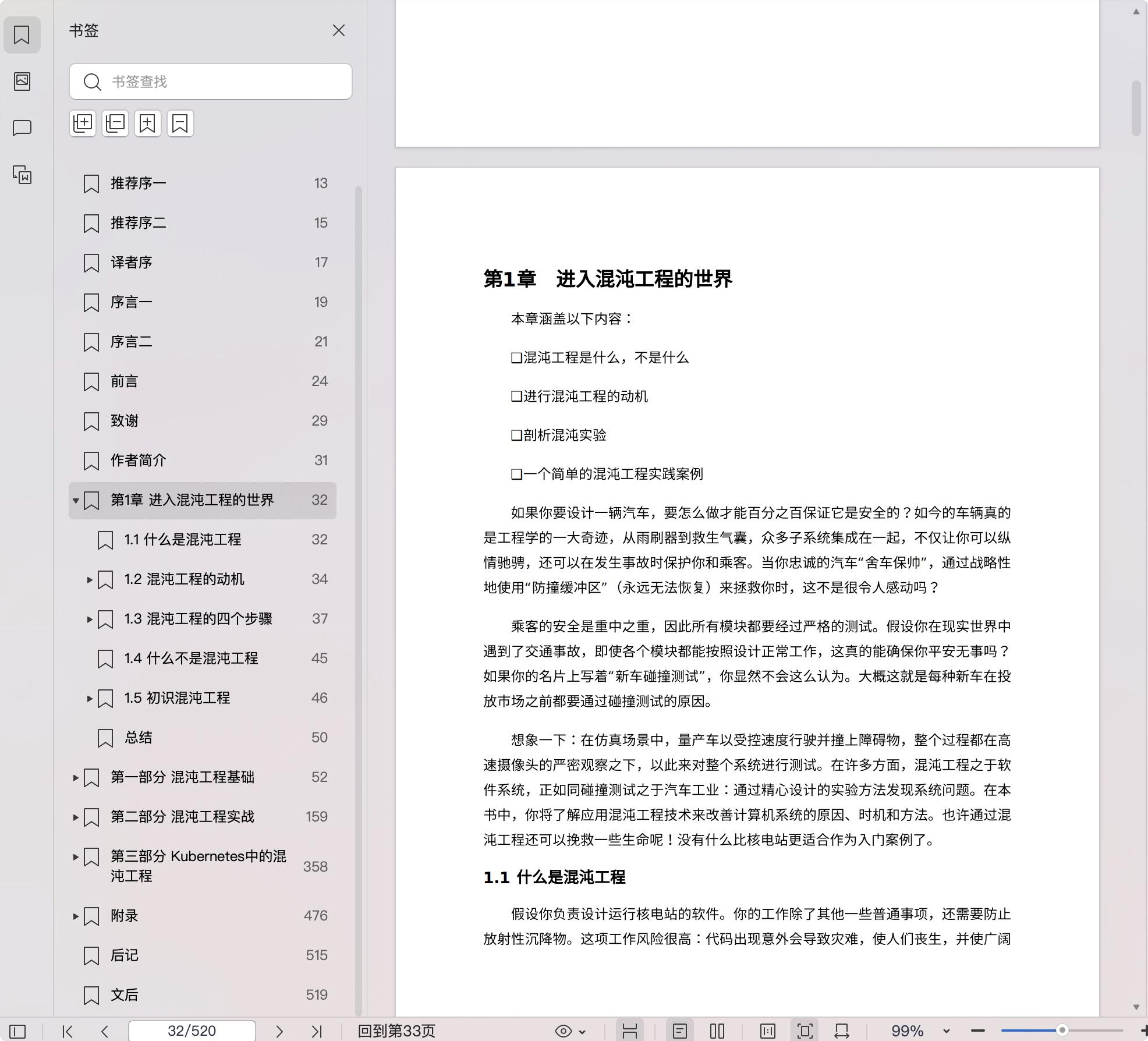Screen dimensions: 1148x1041
Task: Open the 总结 bookmark
Action: pos(203,738)
